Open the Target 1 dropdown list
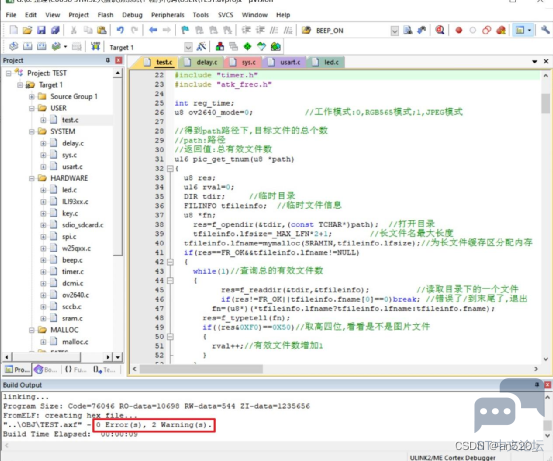The height and width of the screenshot is (461, 553). (x=189, y=47)
